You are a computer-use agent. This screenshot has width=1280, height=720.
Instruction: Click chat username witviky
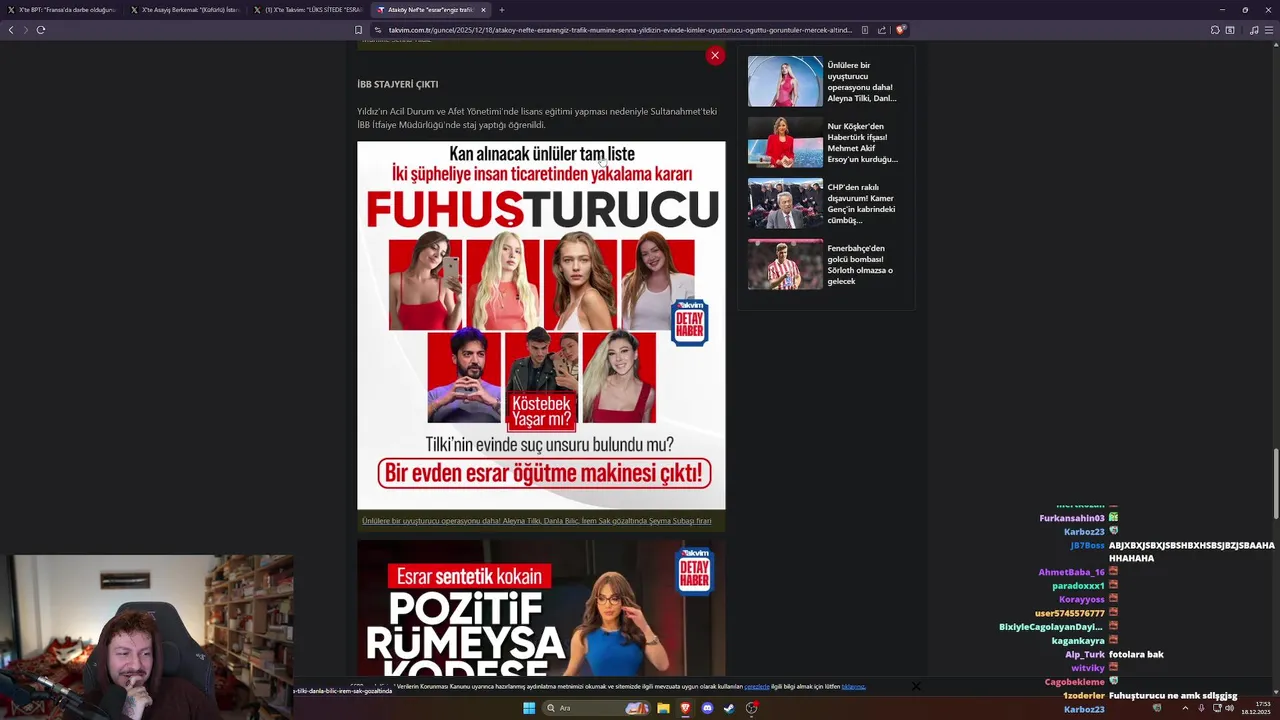pyautogui.click(x=1087, y=667)
